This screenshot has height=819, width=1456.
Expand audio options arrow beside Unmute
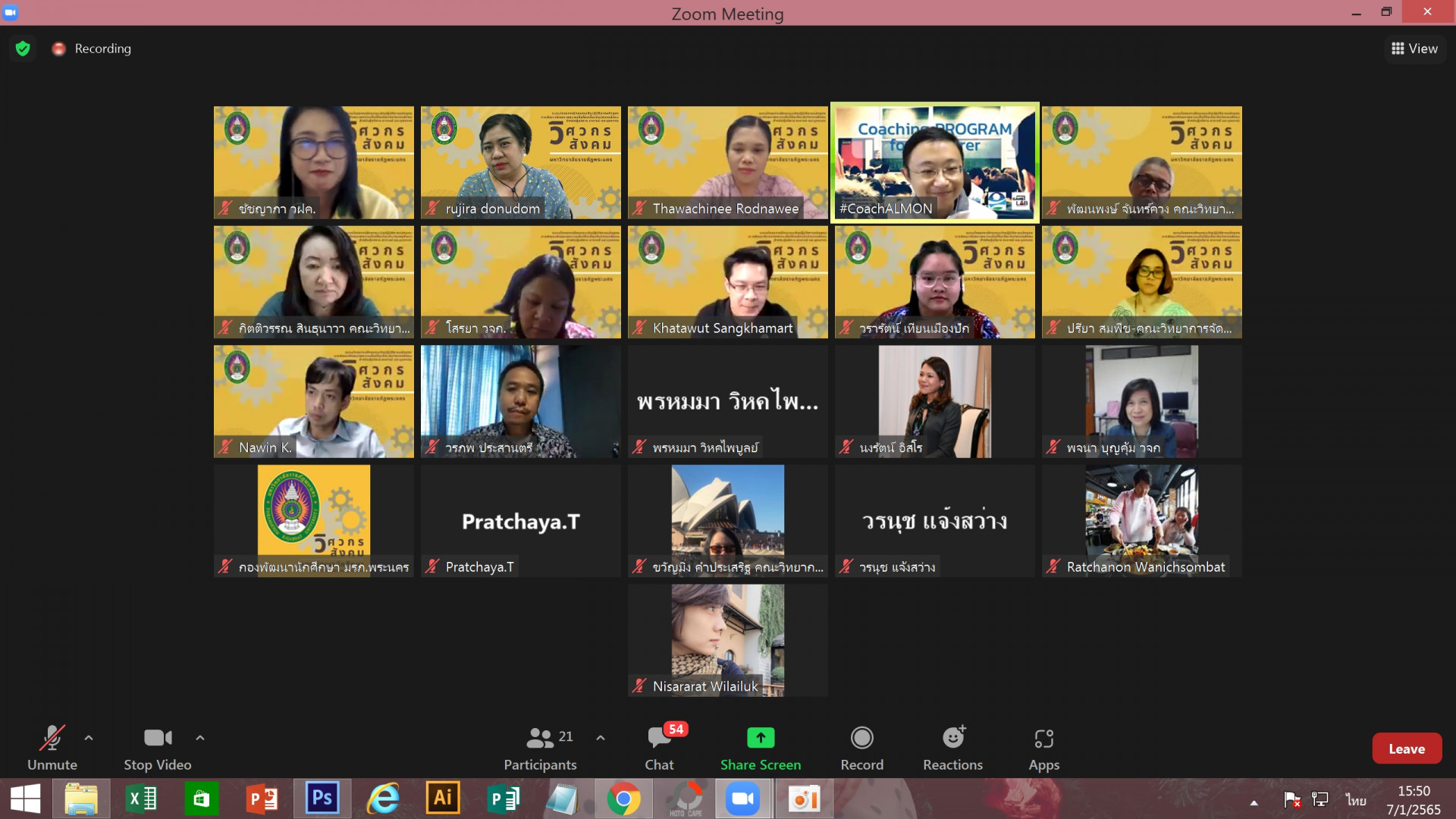(x=89, y=737)
